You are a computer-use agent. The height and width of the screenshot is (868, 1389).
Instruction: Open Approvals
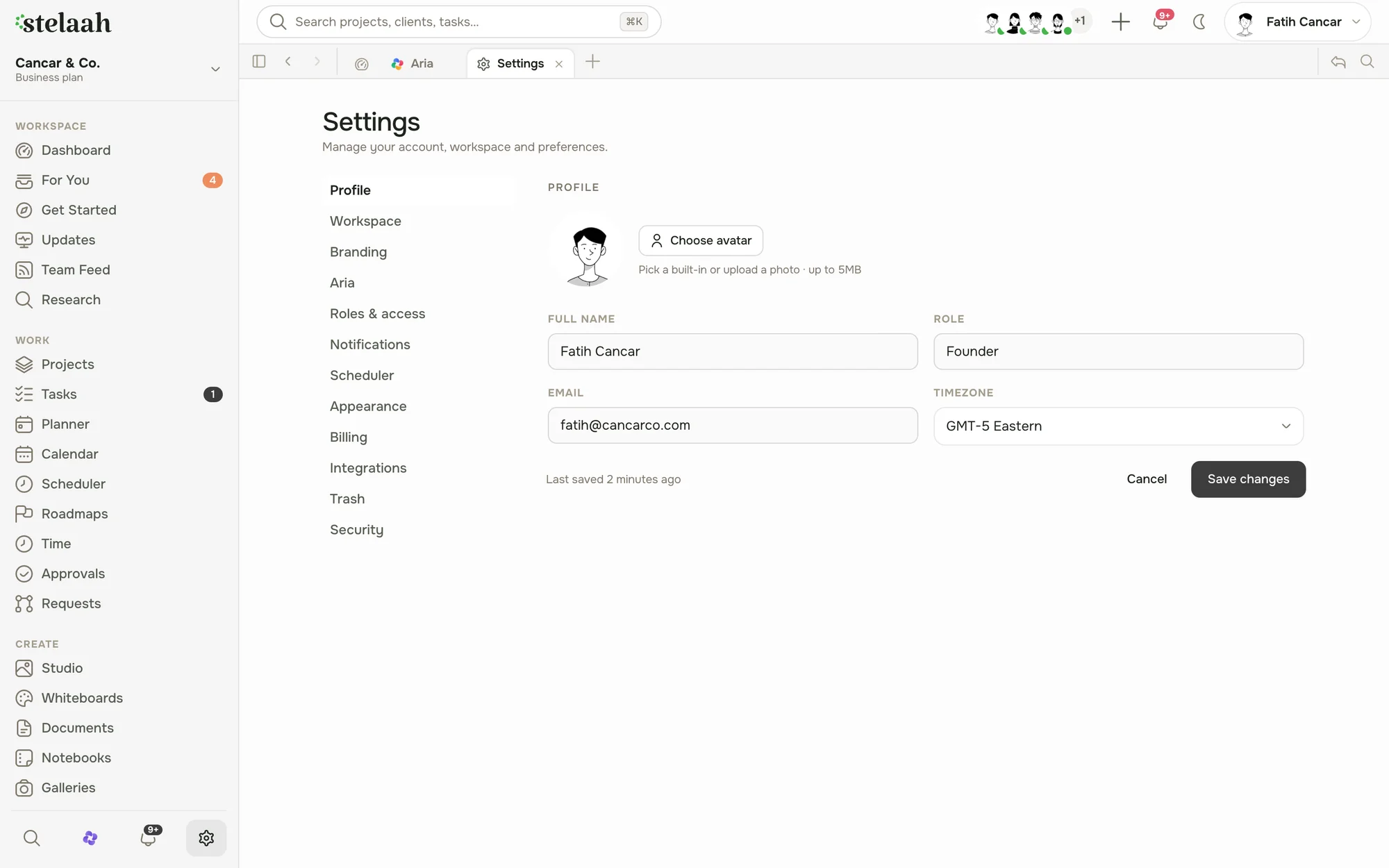coord(118,573)
